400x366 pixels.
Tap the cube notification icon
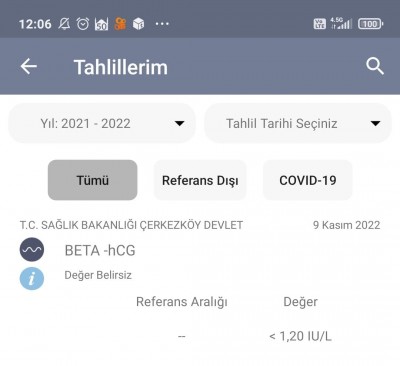pyautogui.click(x=138, y=24)
